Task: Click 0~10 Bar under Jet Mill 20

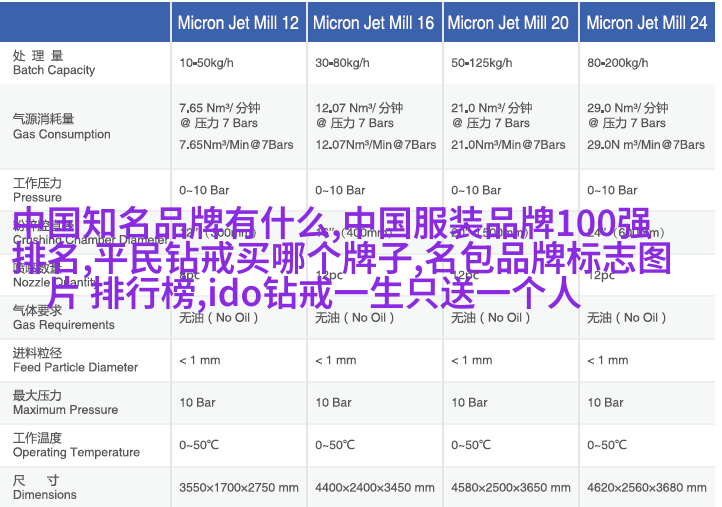Action: (476, 190)
